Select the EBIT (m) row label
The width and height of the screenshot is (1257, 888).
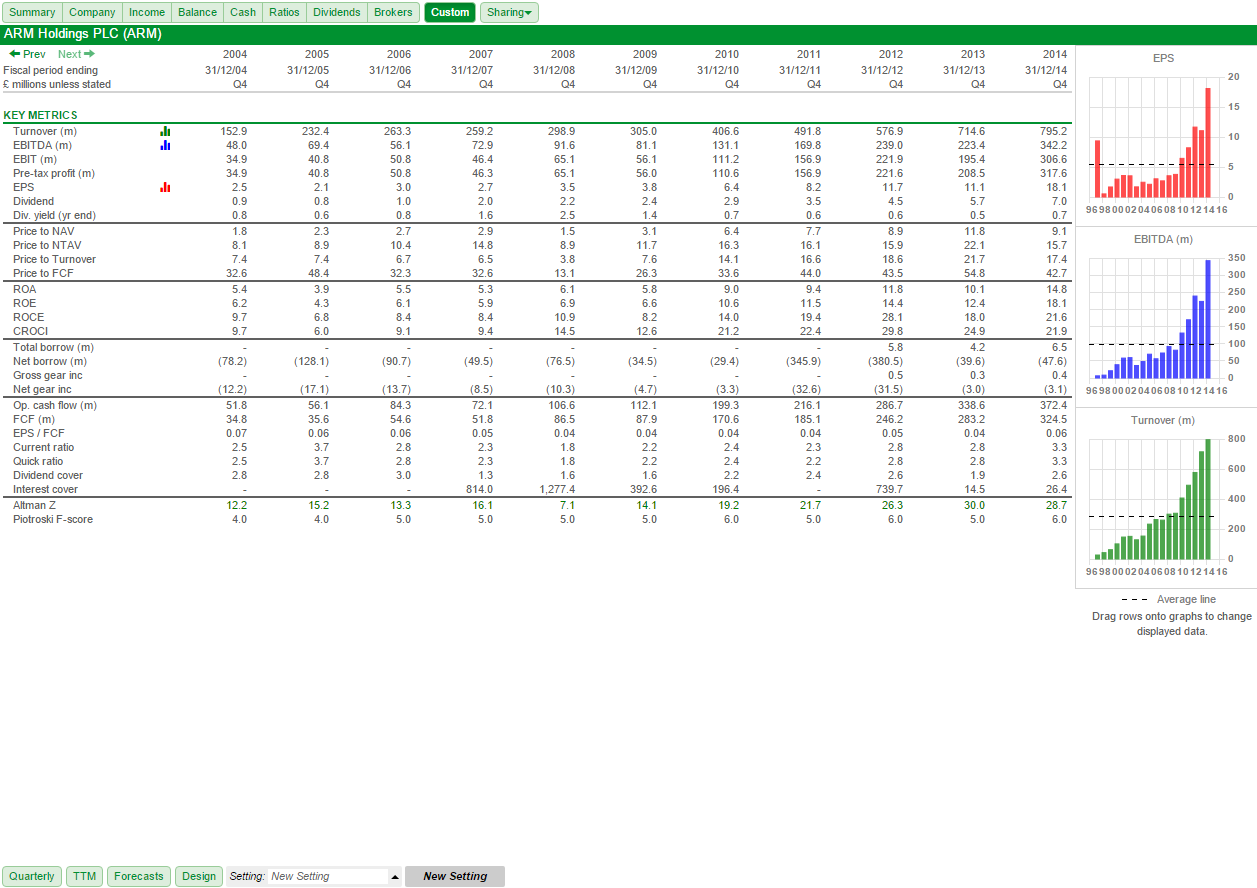(x=35, y=159)
